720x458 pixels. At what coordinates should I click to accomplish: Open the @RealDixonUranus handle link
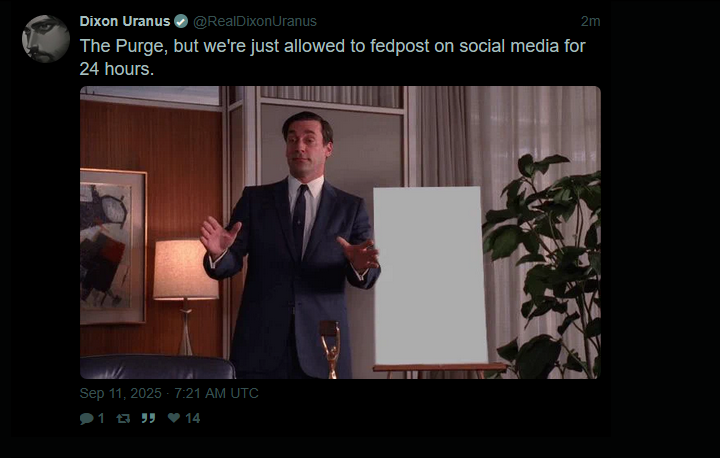tap(255, 21)
